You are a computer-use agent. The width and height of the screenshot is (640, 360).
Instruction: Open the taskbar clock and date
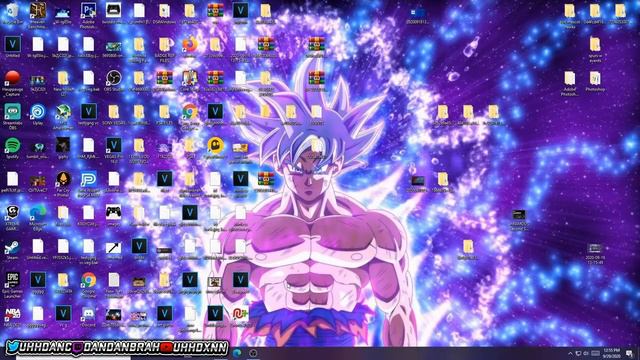[x=611, y=353]
